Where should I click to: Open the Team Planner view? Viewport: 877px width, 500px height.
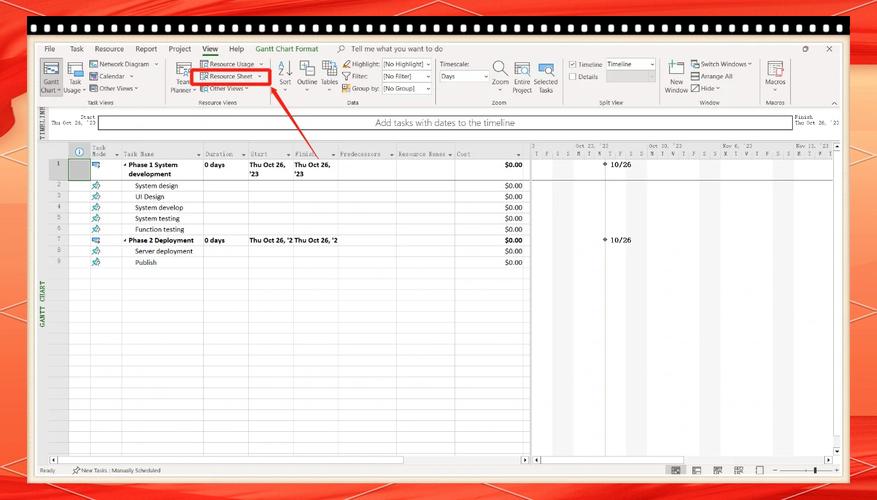(x=182, y=76)
